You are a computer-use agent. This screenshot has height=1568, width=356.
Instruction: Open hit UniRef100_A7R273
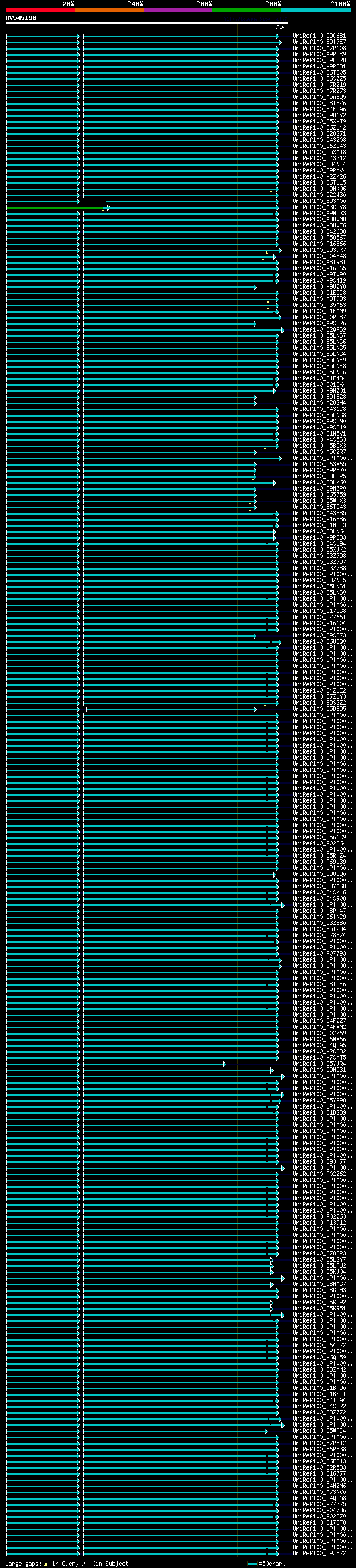point(319,91)
